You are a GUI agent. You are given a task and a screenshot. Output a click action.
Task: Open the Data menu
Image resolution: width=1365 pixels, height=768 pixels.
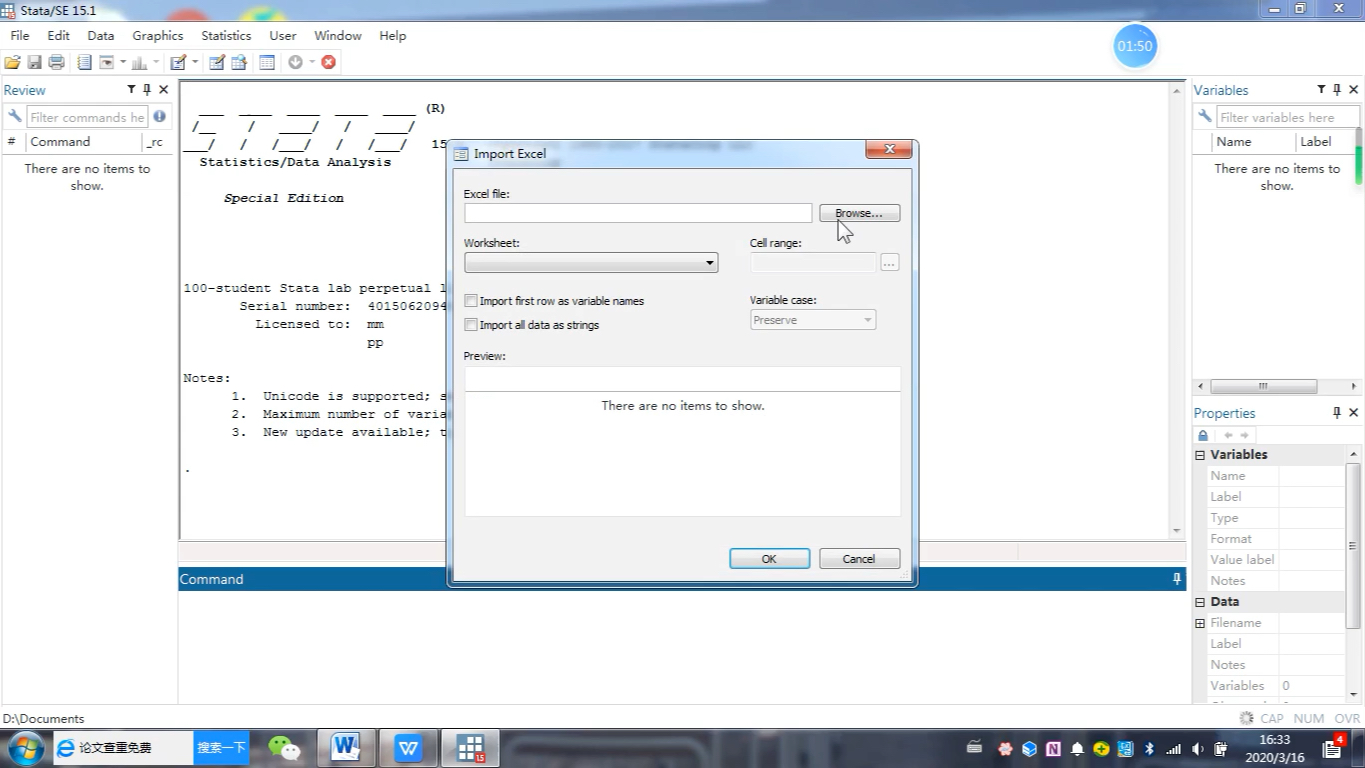pyautogui.click(x=101, y=35)
